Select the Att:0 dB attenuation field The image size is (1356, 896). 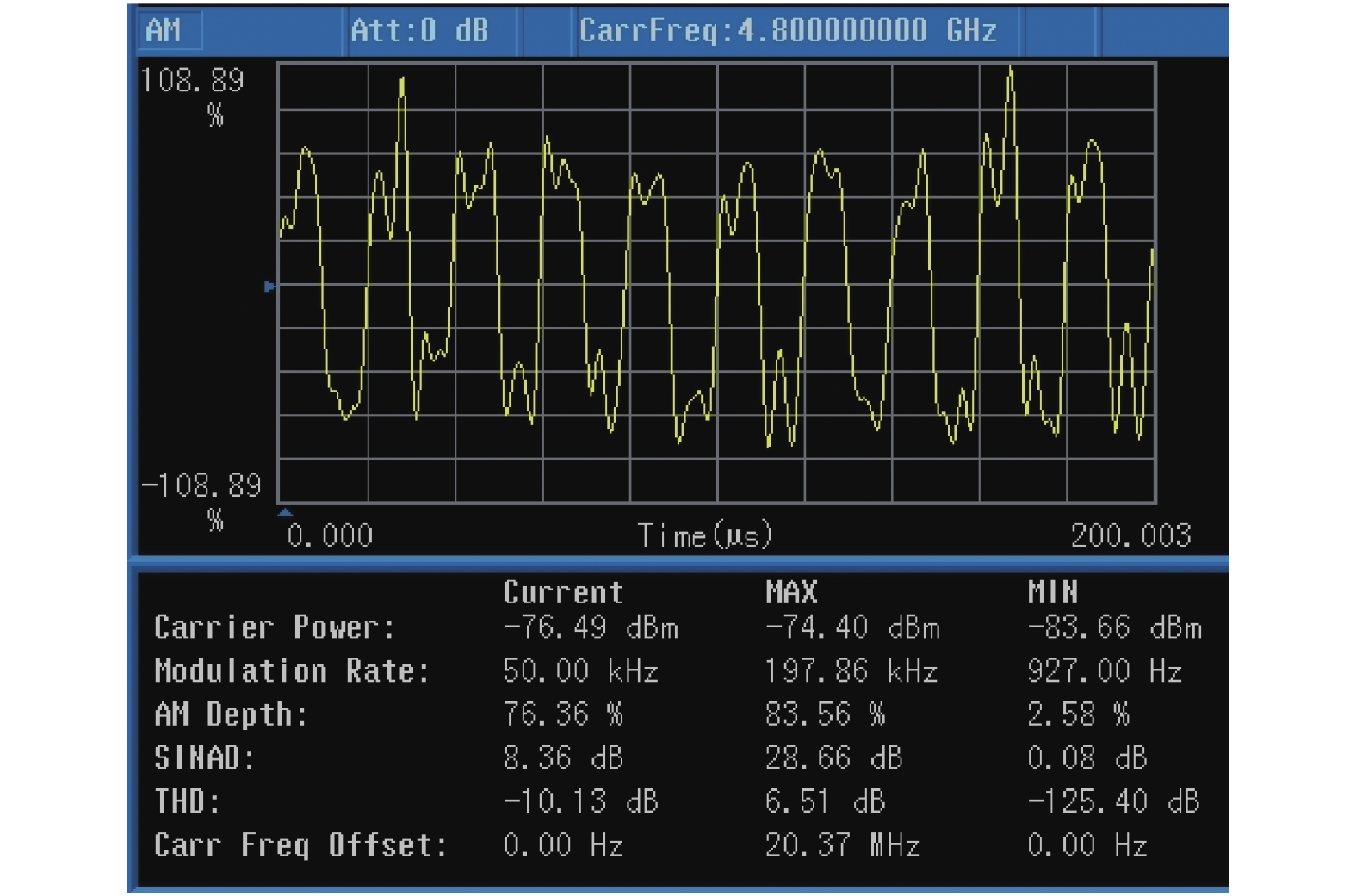pyautogui.click(x=419, y=31)
